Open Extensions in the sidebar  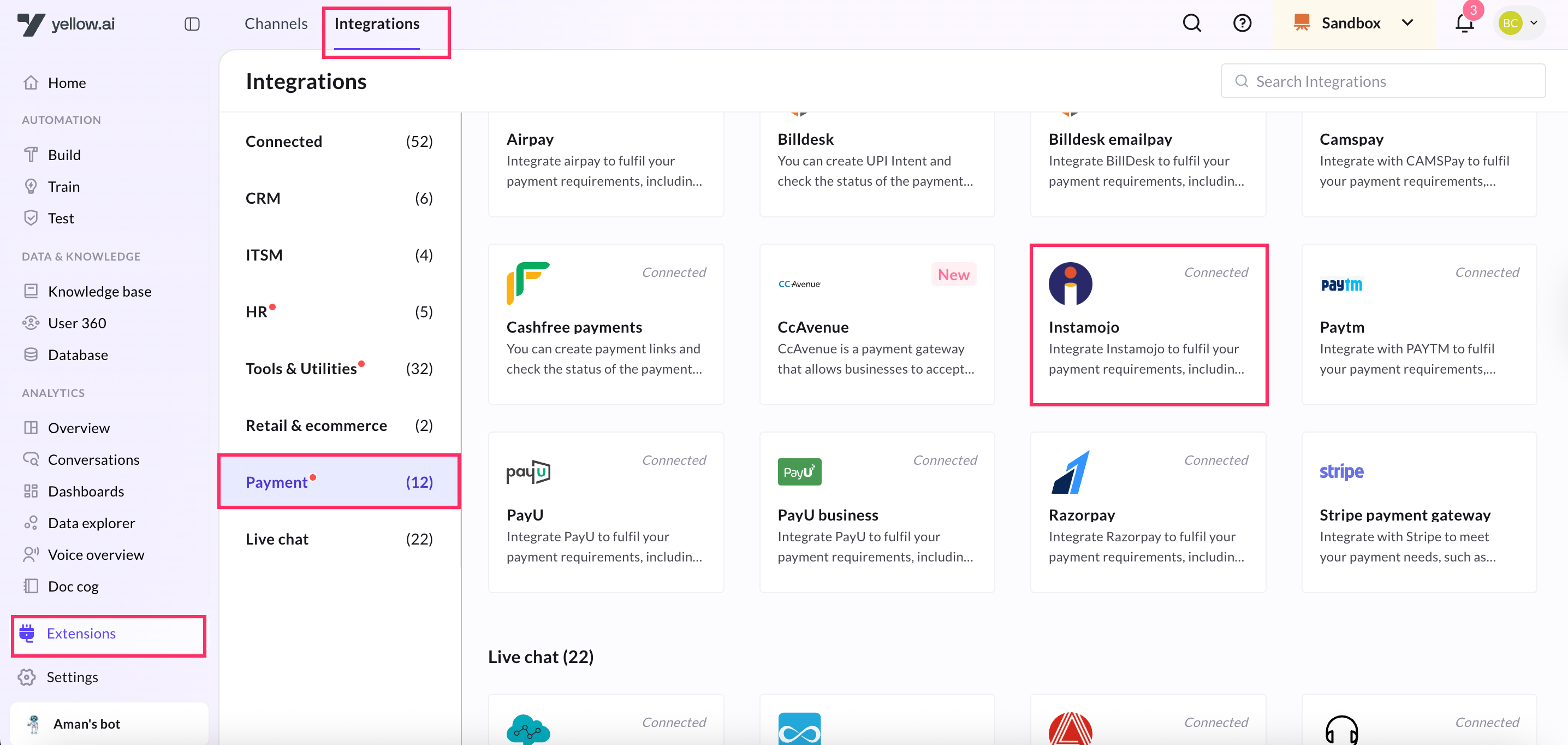pos(108,634)
